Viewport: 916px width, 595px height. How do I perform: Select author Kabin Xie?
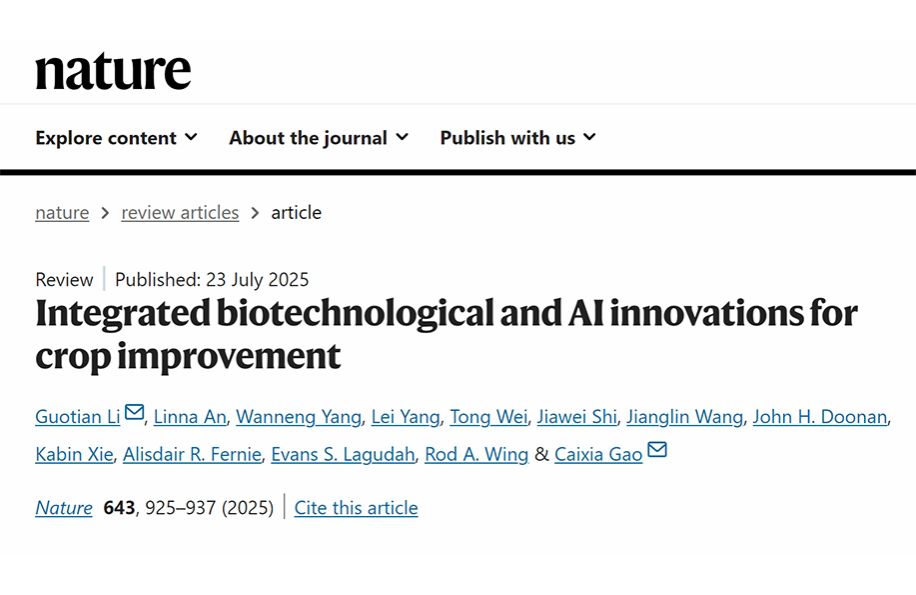click(x=74, y=455)
